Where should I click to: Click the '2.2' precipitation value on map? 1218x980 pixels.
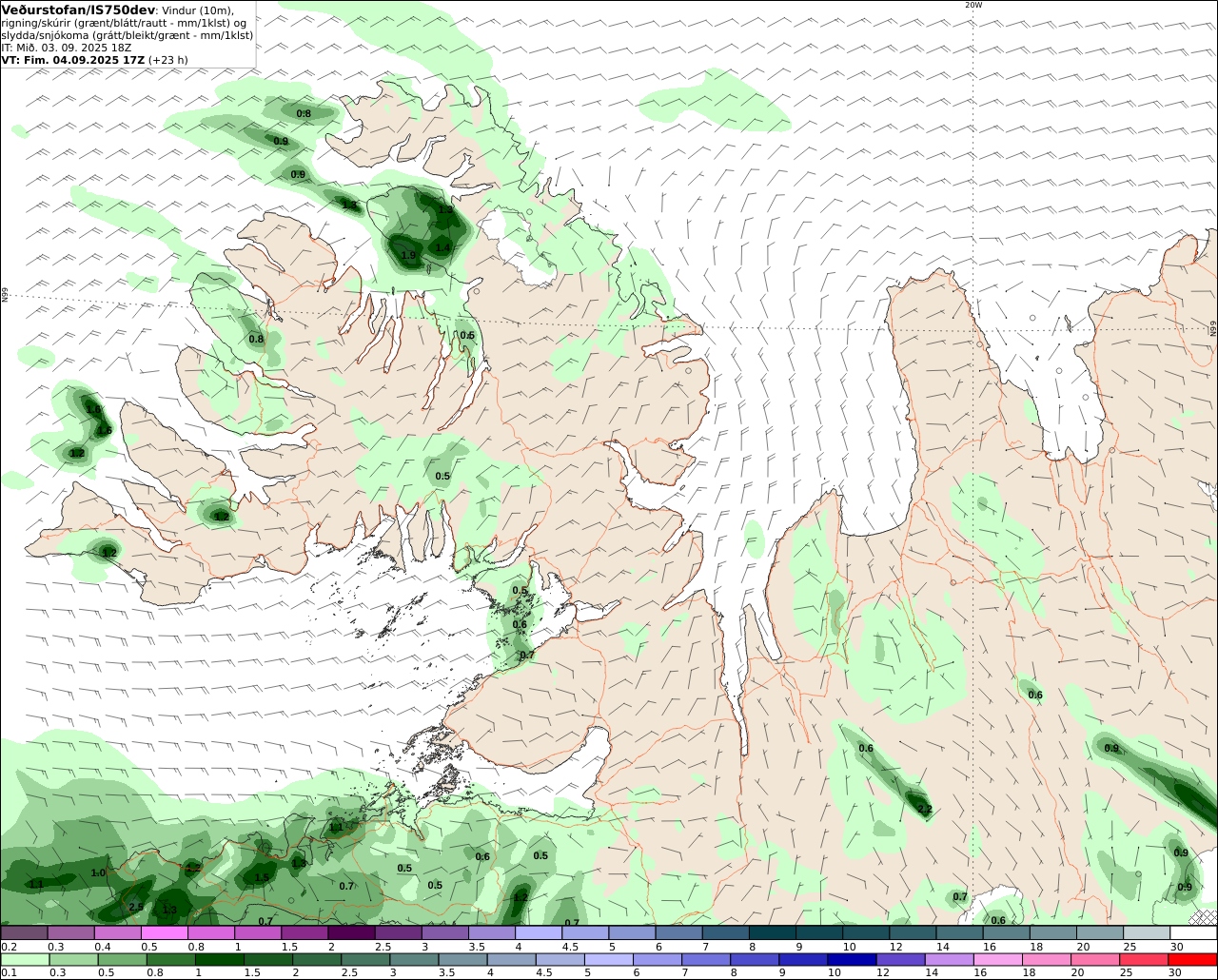coord(924,810)
